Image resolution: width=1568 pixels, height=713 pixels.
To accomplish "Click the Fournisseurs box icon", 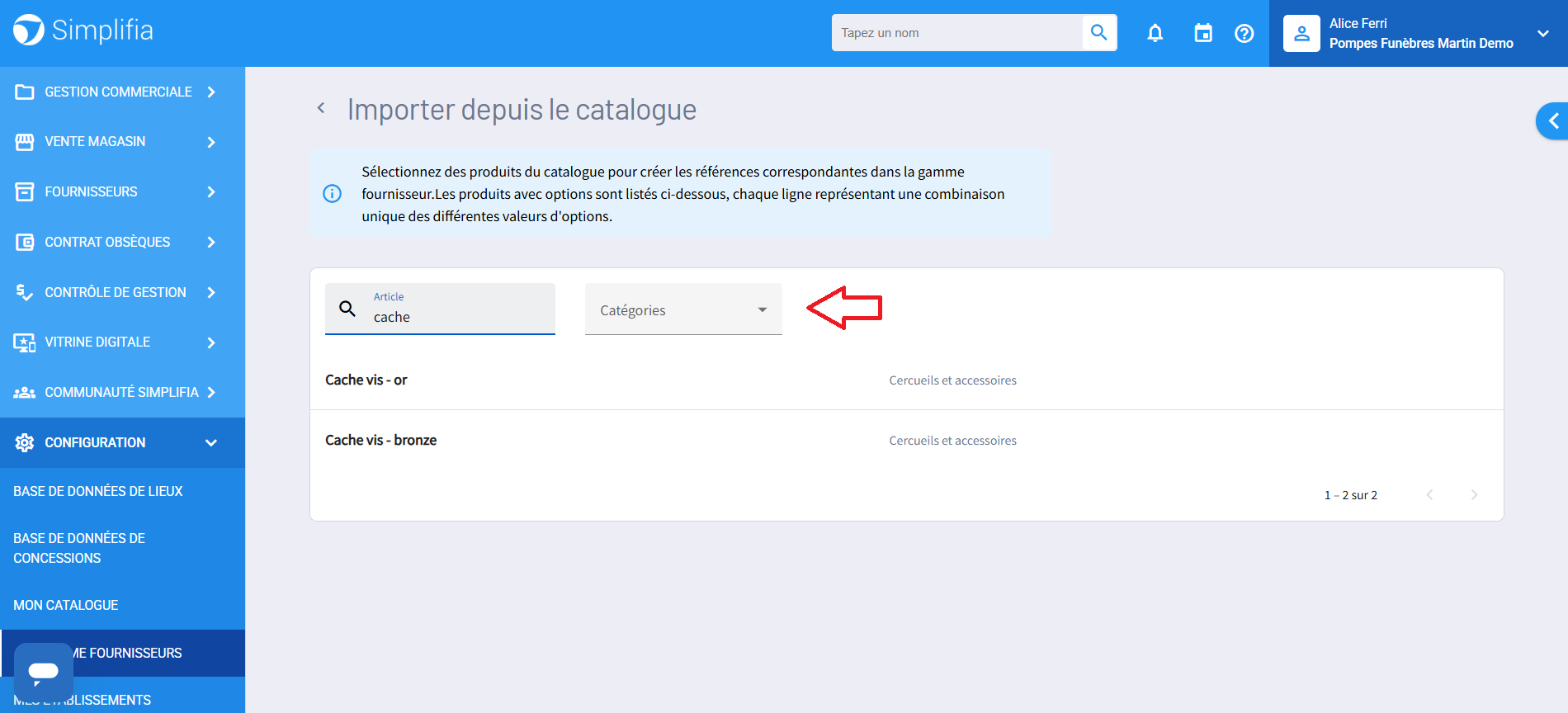I will tap(25, 191).
